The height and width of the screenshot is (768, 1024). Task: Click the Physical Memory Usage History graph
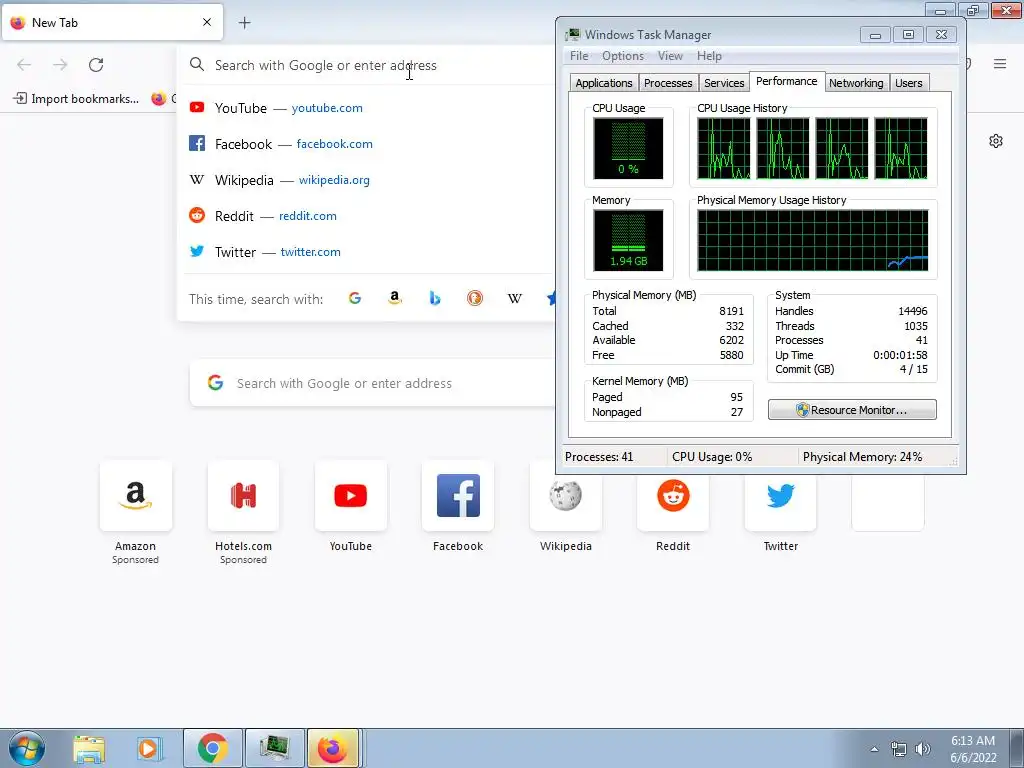(x=812, y=240)
